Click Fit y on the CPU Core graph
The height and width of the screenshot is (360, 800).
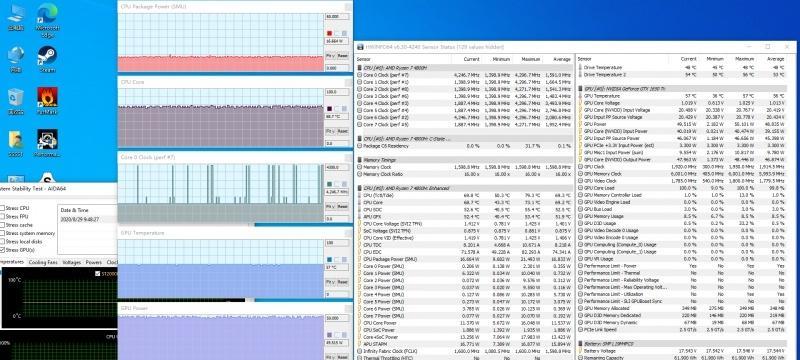[330, 131]
